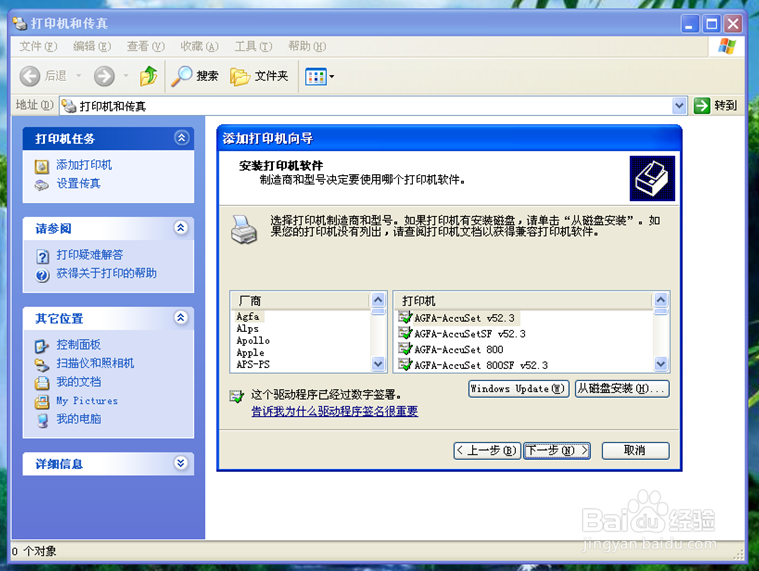Select Alps in the manufacturer list

247,329
